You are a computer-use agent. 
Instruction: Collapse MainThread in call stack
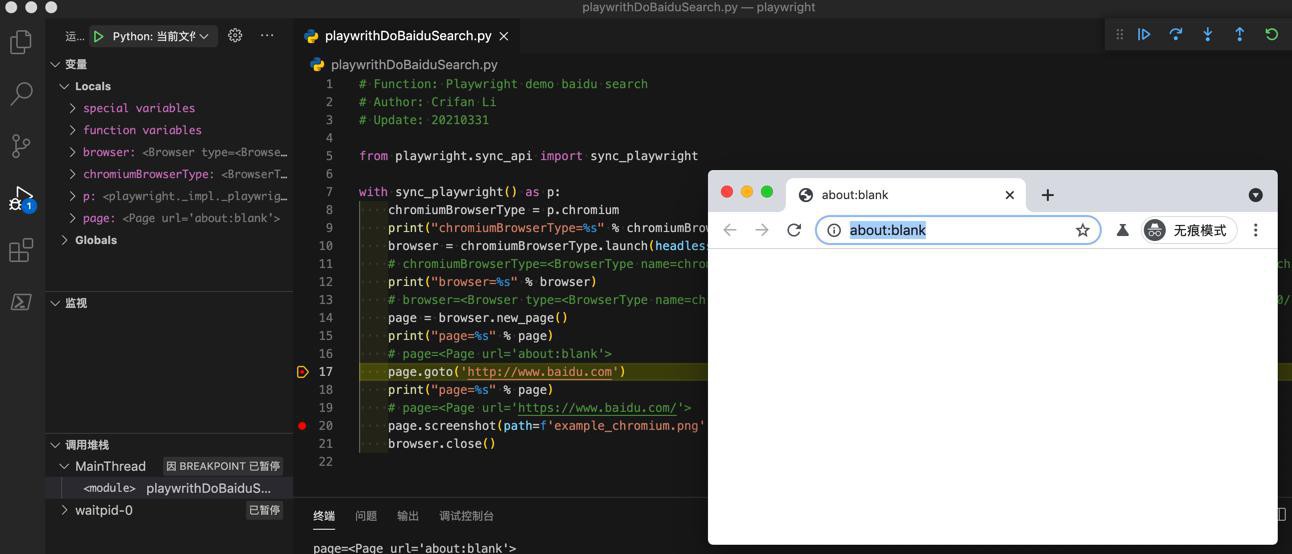pos(65,466)
